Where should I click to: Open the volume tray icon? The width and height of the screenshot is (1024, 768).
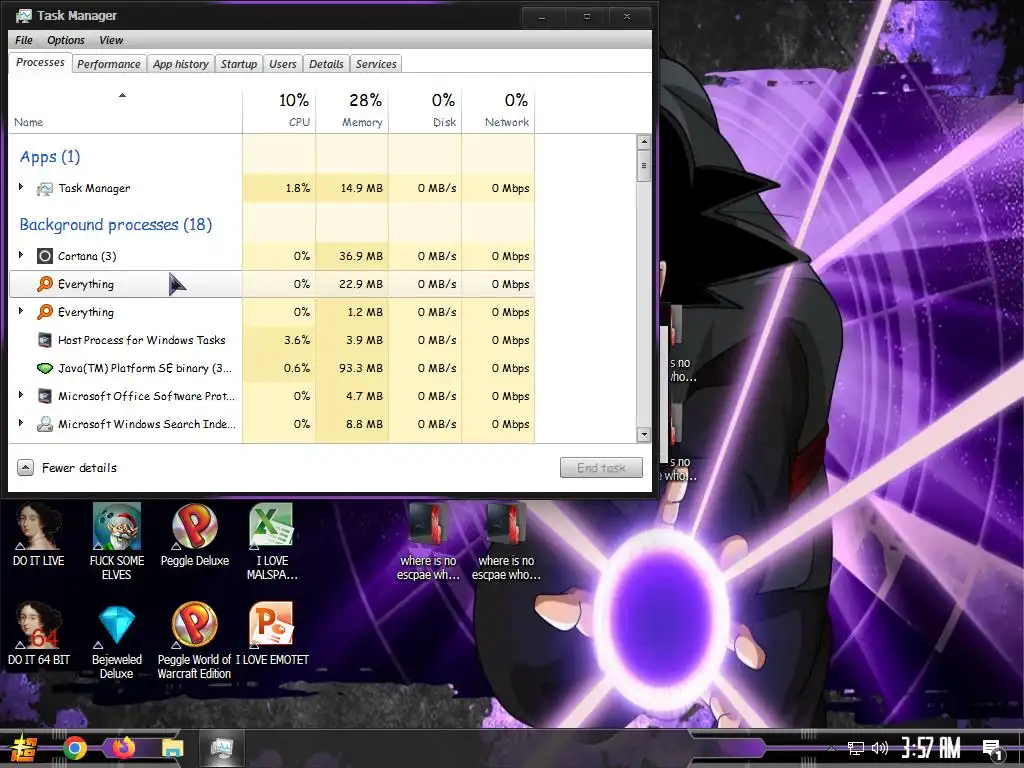pos(880,748)
